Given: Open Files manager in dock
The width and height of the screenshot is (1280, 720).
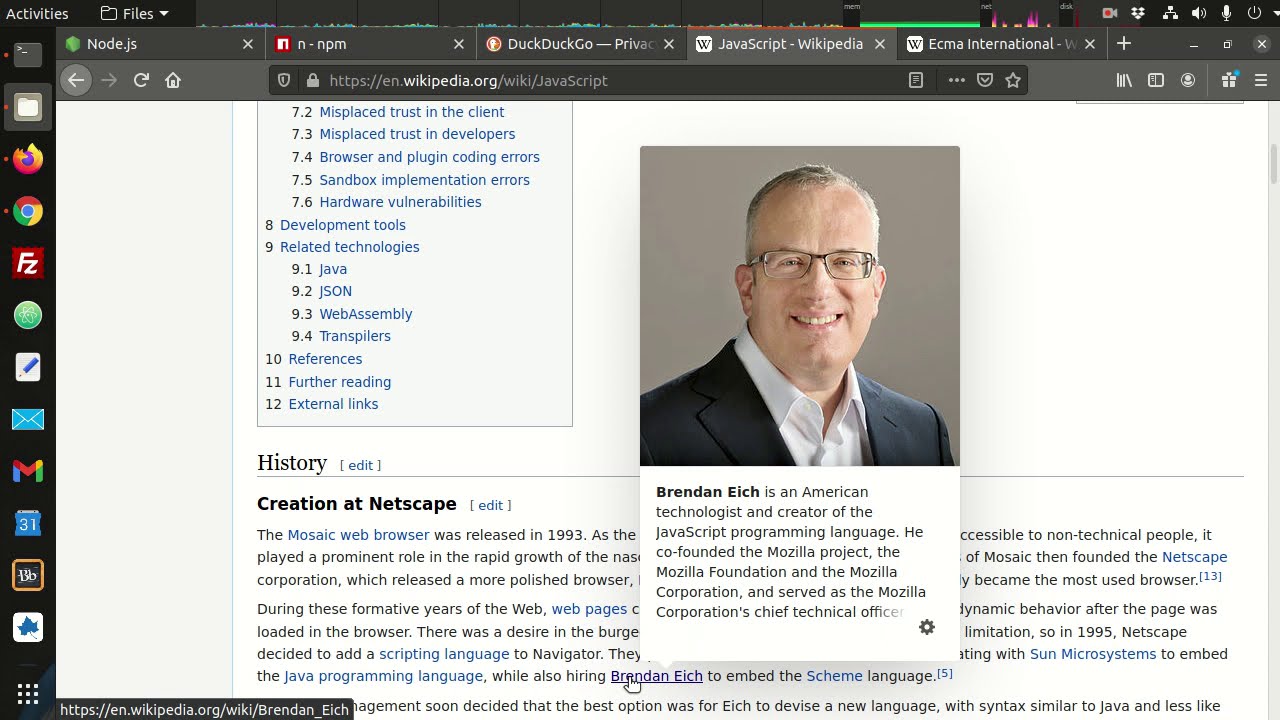Looking at the screenshot, I should (x=28, y=107).
